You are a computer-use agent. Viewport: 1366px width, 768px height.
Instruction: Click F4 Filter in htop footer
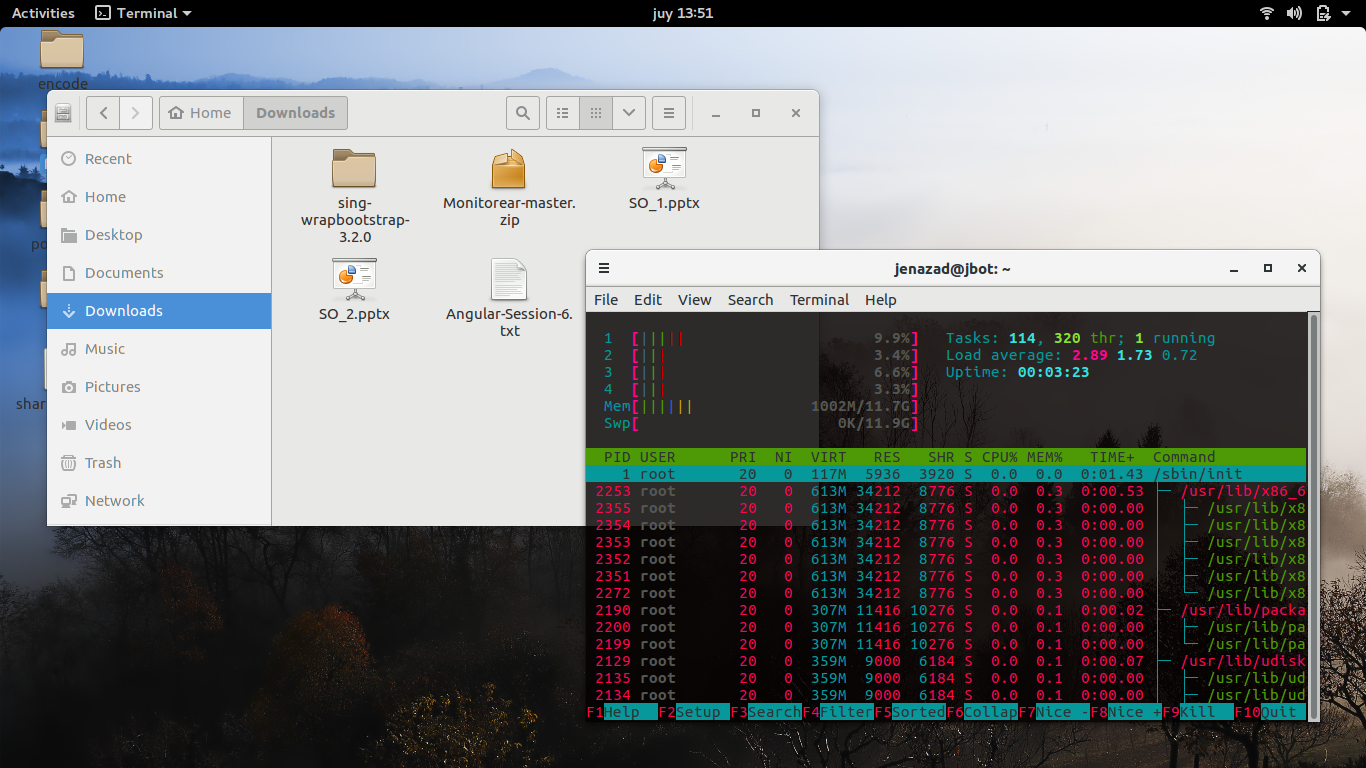838,712
